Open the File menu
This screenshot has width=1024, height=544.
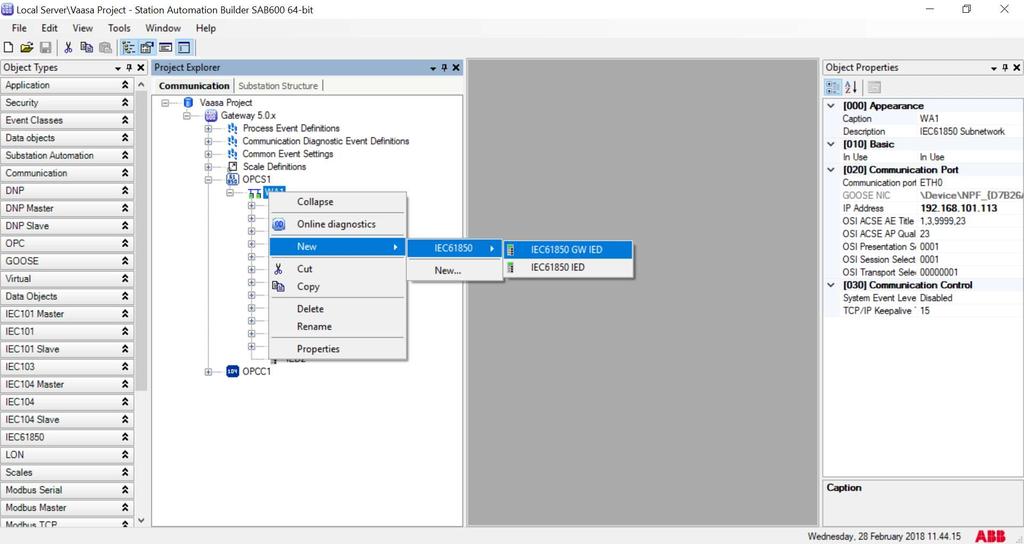point(20,28)
